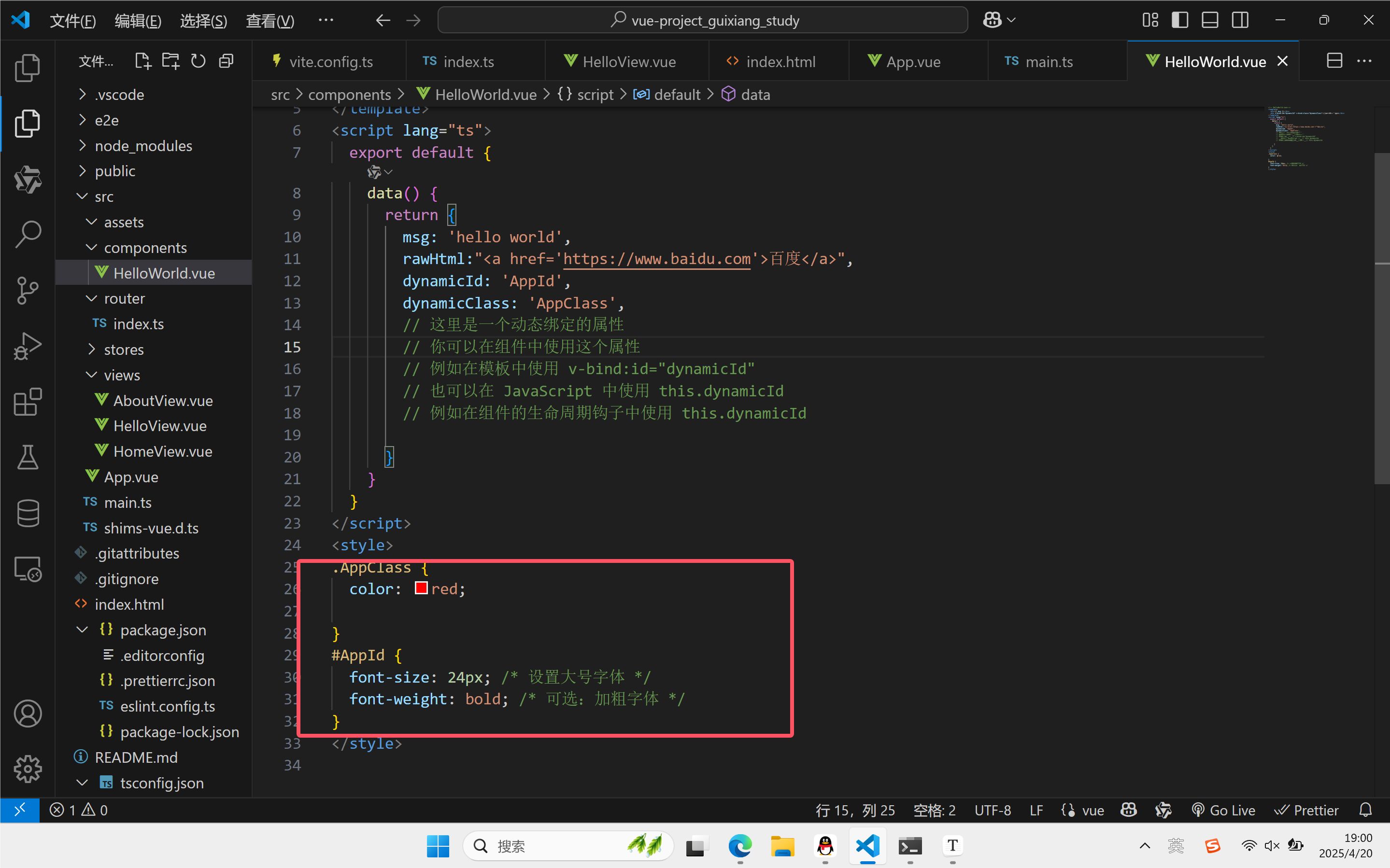Open Source Control view

coord(28,291)
